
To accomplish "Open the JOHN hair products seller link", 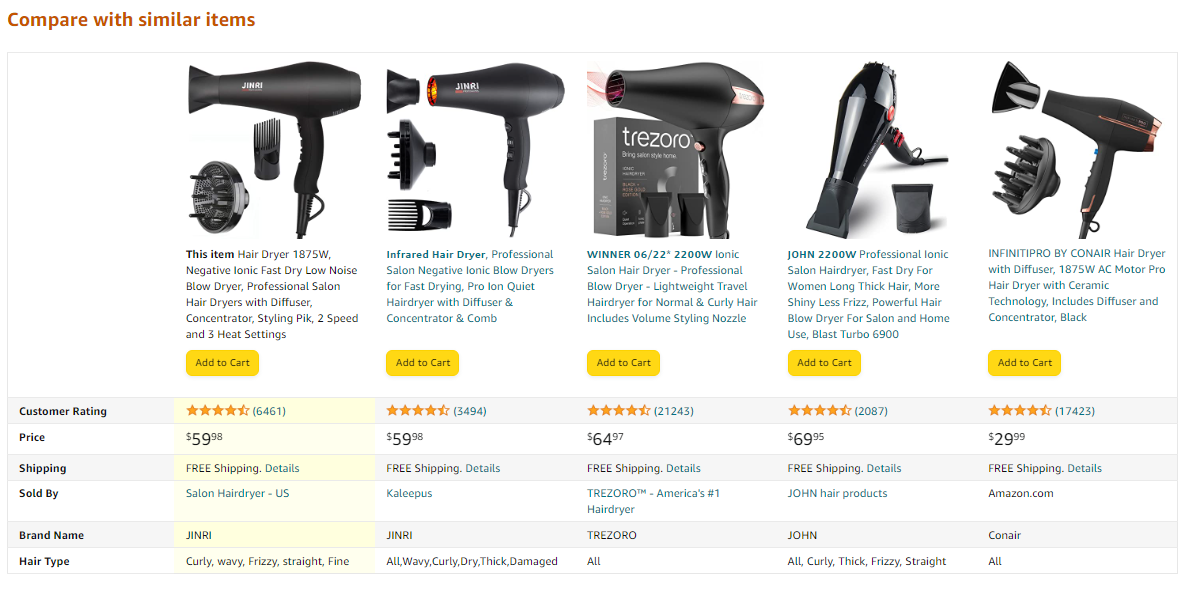I will click(837, 493).
